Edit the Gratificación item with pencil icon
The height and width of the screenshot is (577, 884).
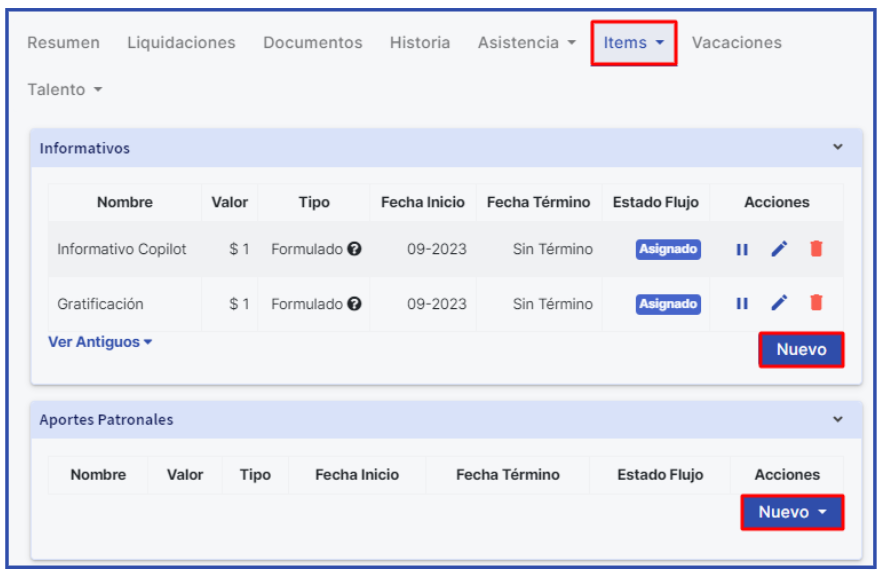click(x=779, y=303)
